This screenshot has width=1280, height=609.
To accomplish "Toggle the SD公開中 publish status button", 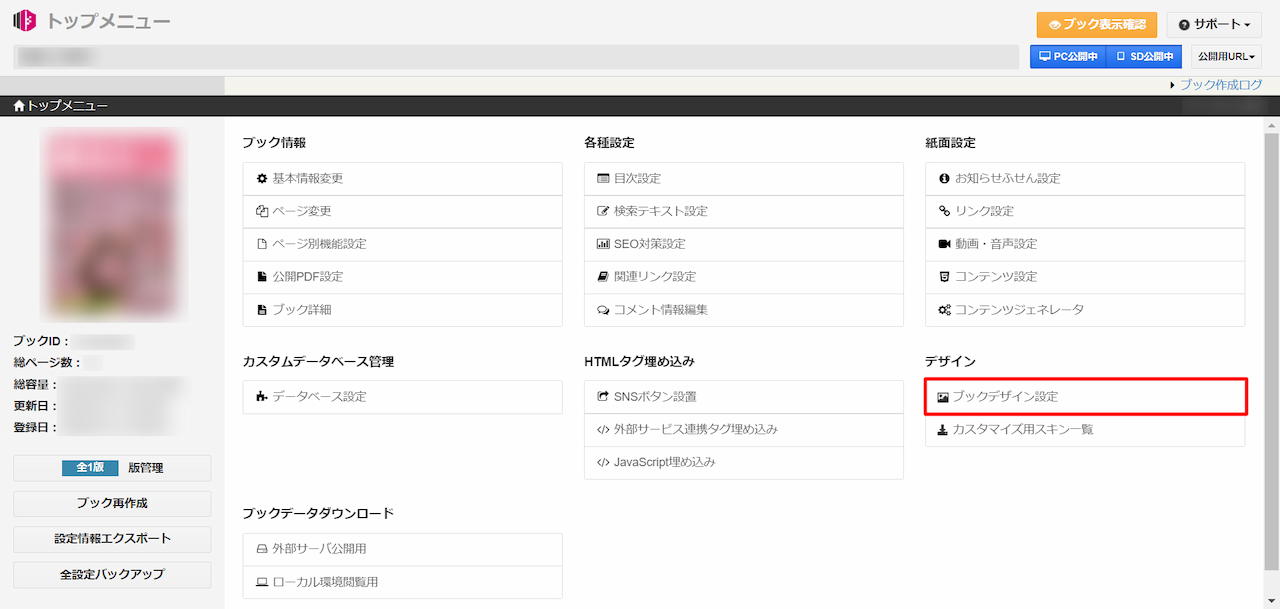I will [1144, 57].
